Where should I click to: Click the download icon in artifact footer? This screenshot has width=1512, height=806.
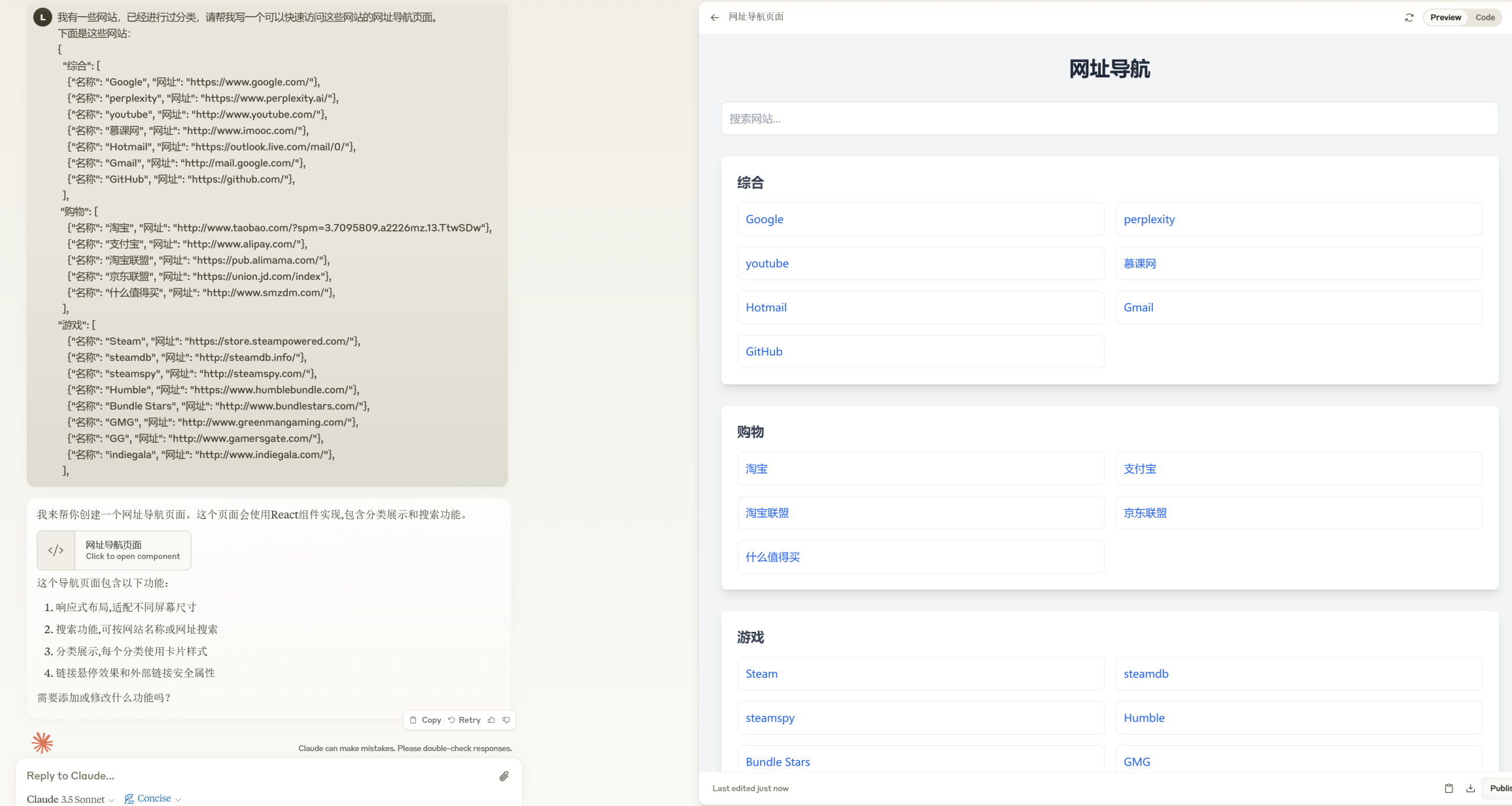(x=1471, y=788)
